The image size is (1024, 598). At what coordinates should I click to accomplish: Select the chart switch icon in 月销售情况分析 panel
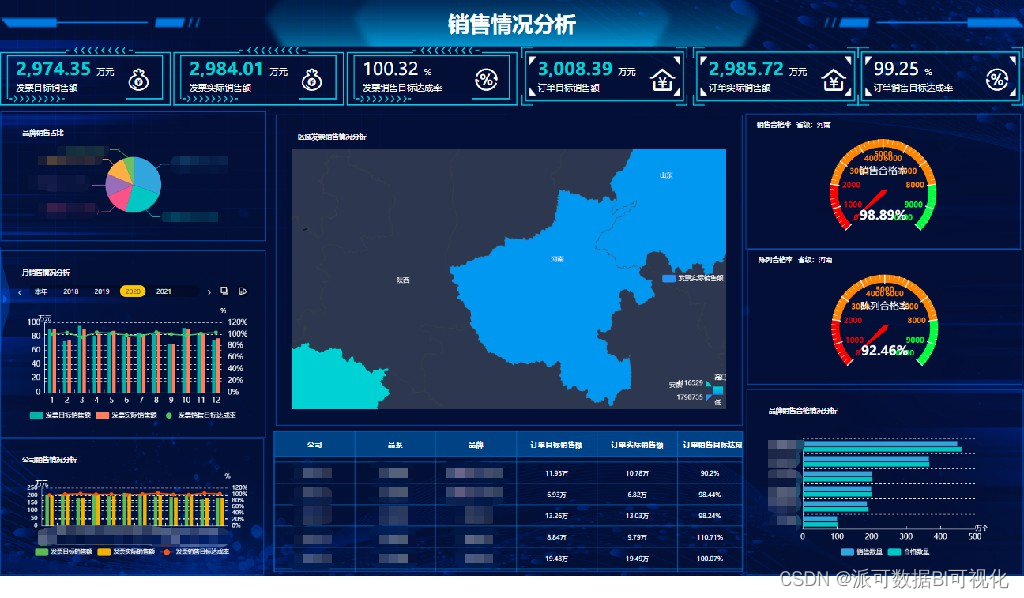point(243,292)
